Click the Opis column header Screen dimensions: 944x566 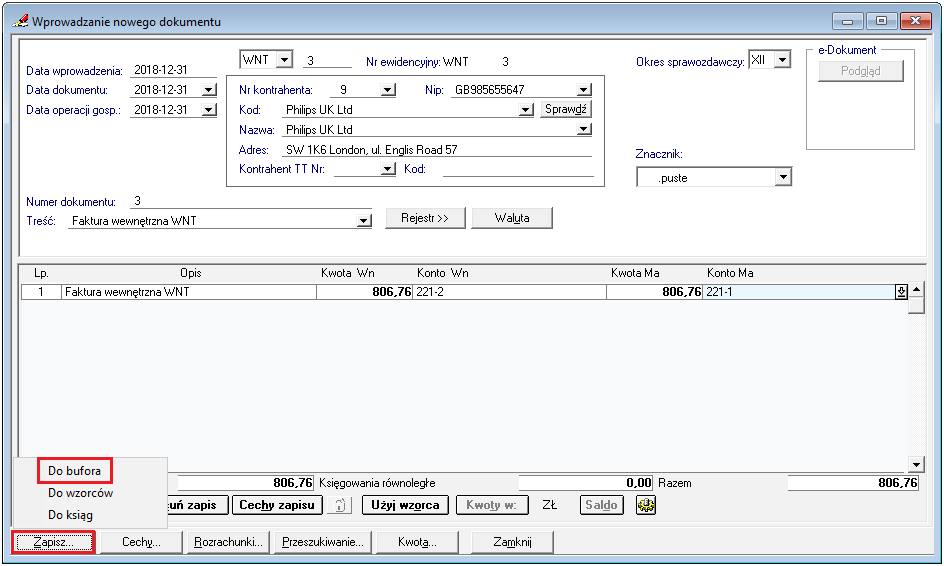coord(191,273)
